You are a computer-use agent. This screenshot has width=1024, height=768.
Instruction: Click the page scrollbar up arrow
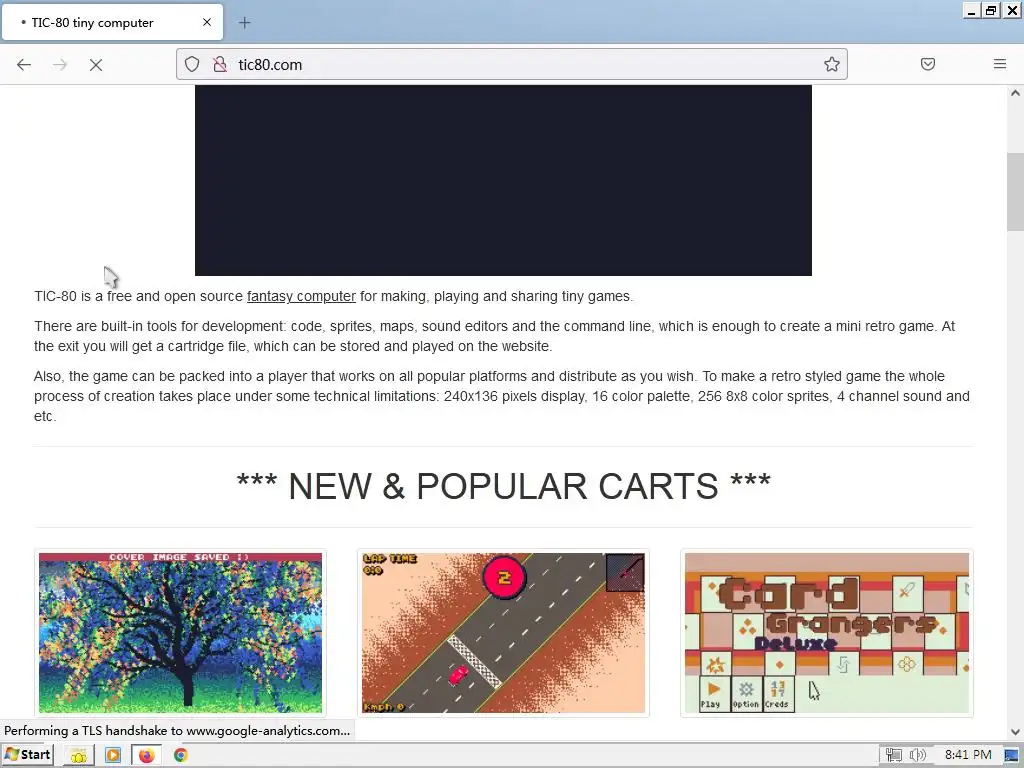[1015, 93]
